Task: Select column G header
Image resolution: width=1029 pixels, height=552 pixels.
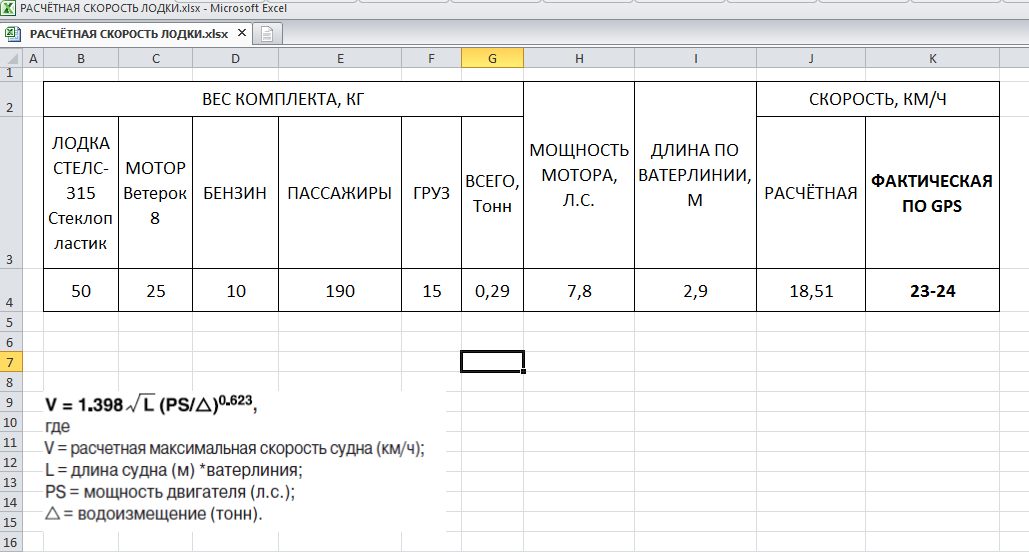Action: (x=492, y=60)
